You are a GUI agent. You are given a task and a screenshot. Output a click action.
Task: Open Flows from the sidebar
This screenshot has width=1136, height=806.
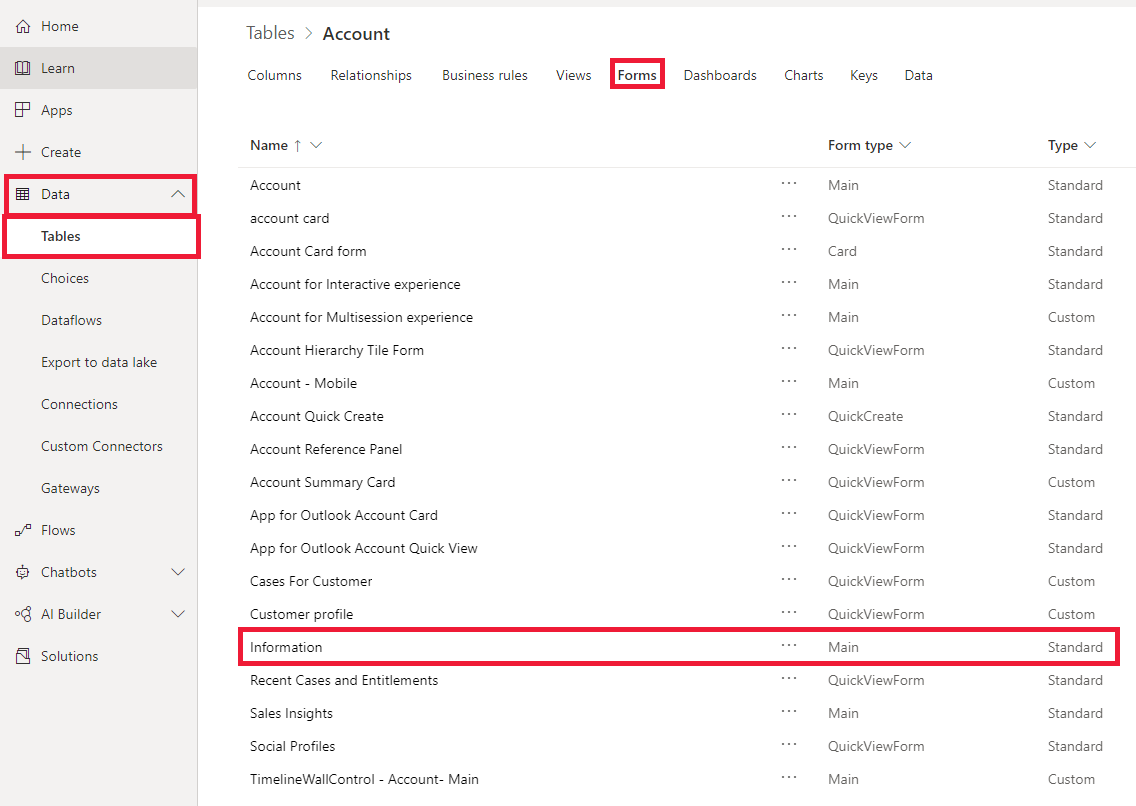(x=22, y=530)
